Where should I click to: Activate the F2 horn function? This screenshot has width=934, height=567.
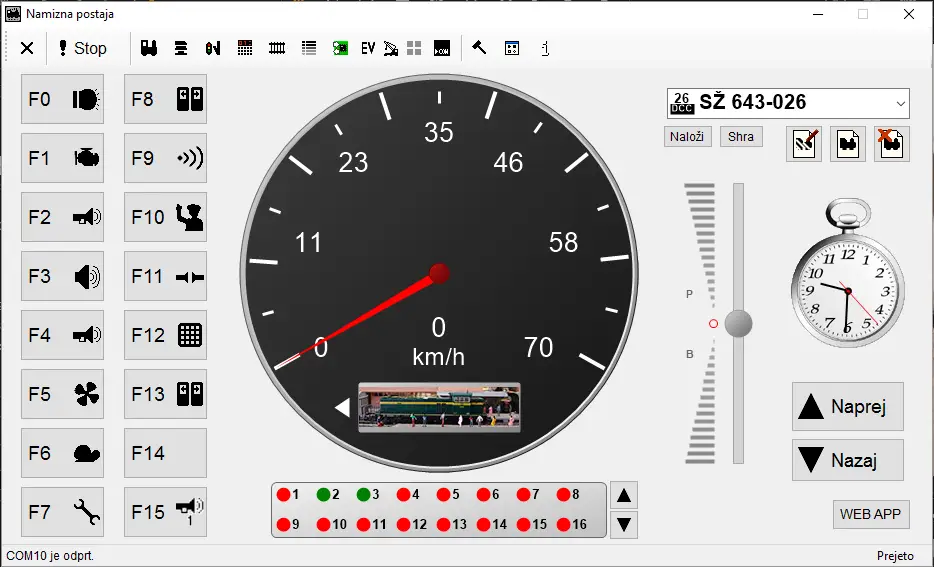(62, 217)
